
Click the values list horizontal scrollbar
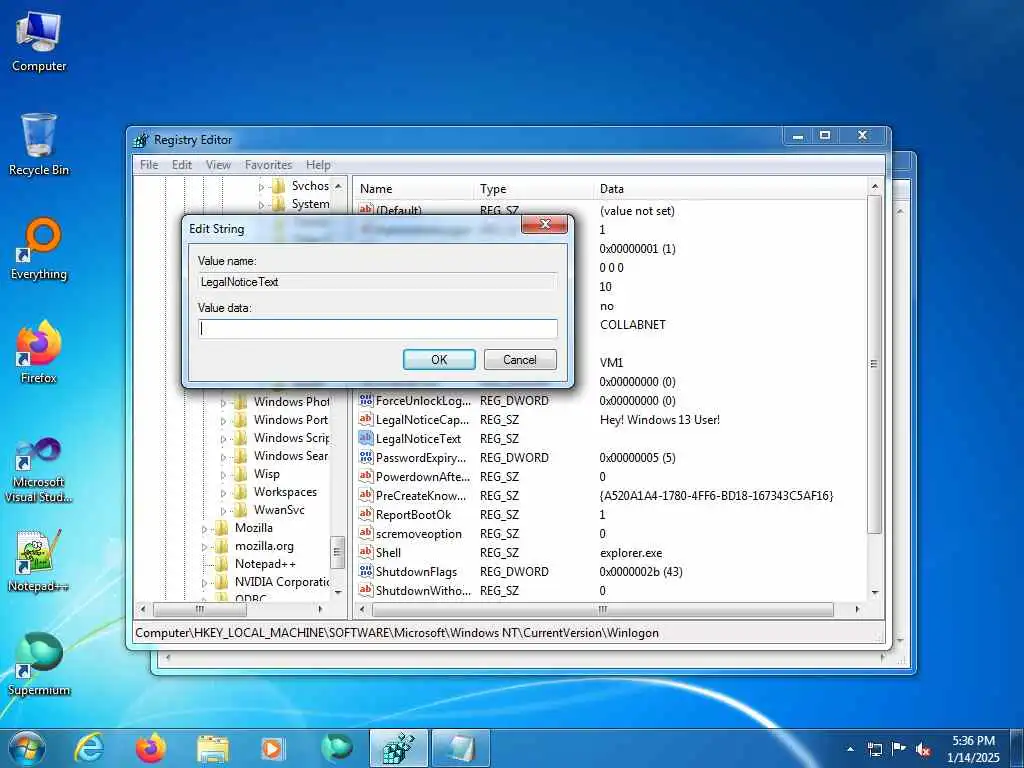point(602,609)
